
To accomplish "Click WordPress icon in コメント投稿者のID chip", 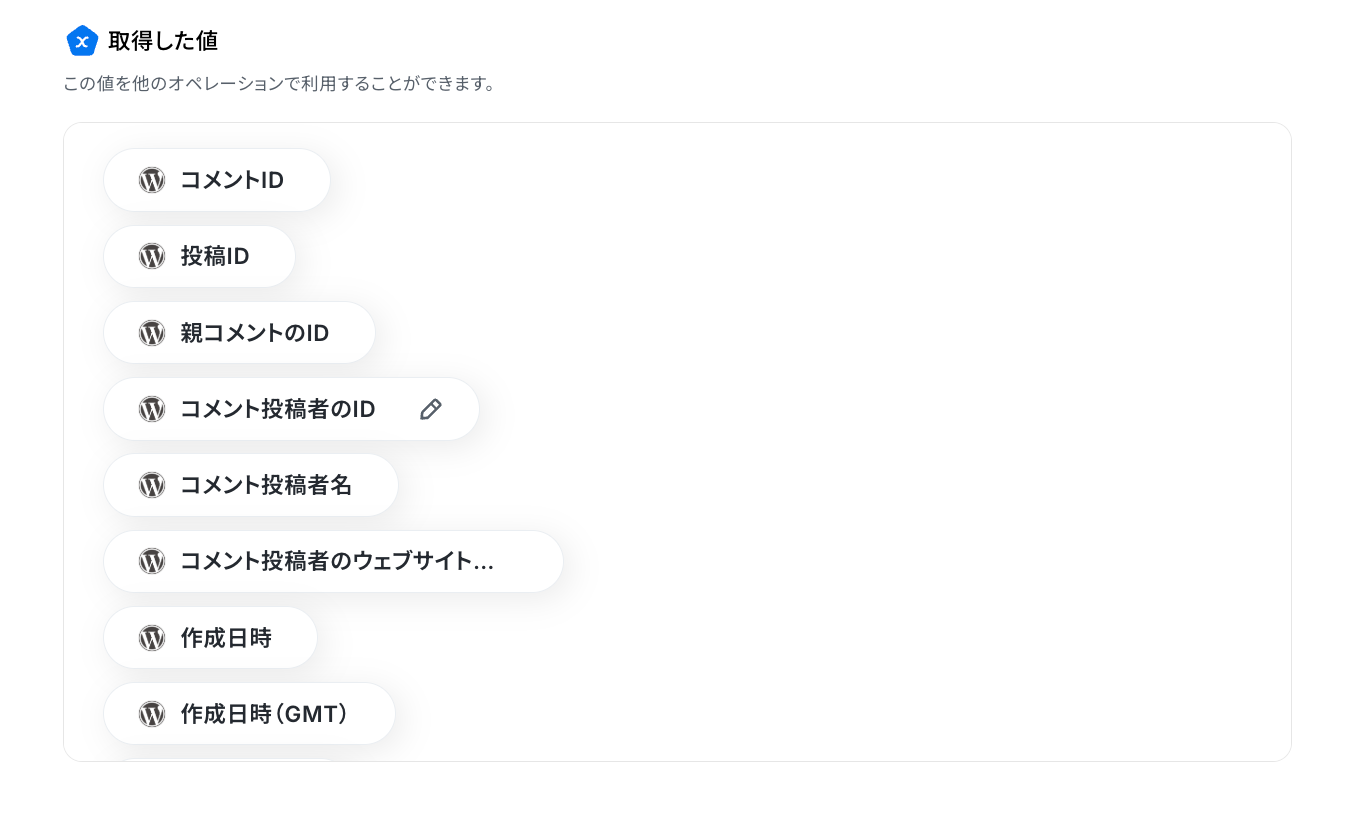I will [152, 409].
